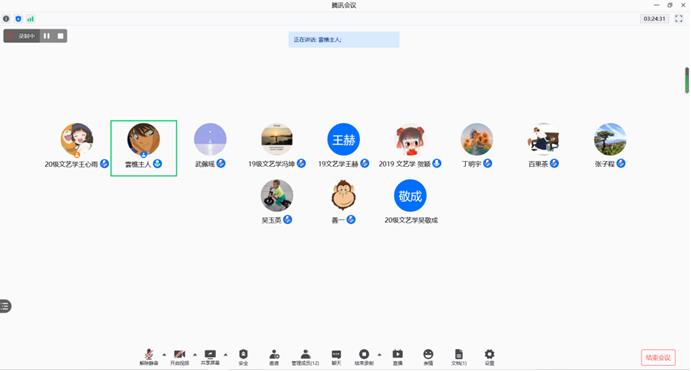Select the 王赫 participant avatar
This screenshot has height=371, width=691.
(x=343, y=139)
